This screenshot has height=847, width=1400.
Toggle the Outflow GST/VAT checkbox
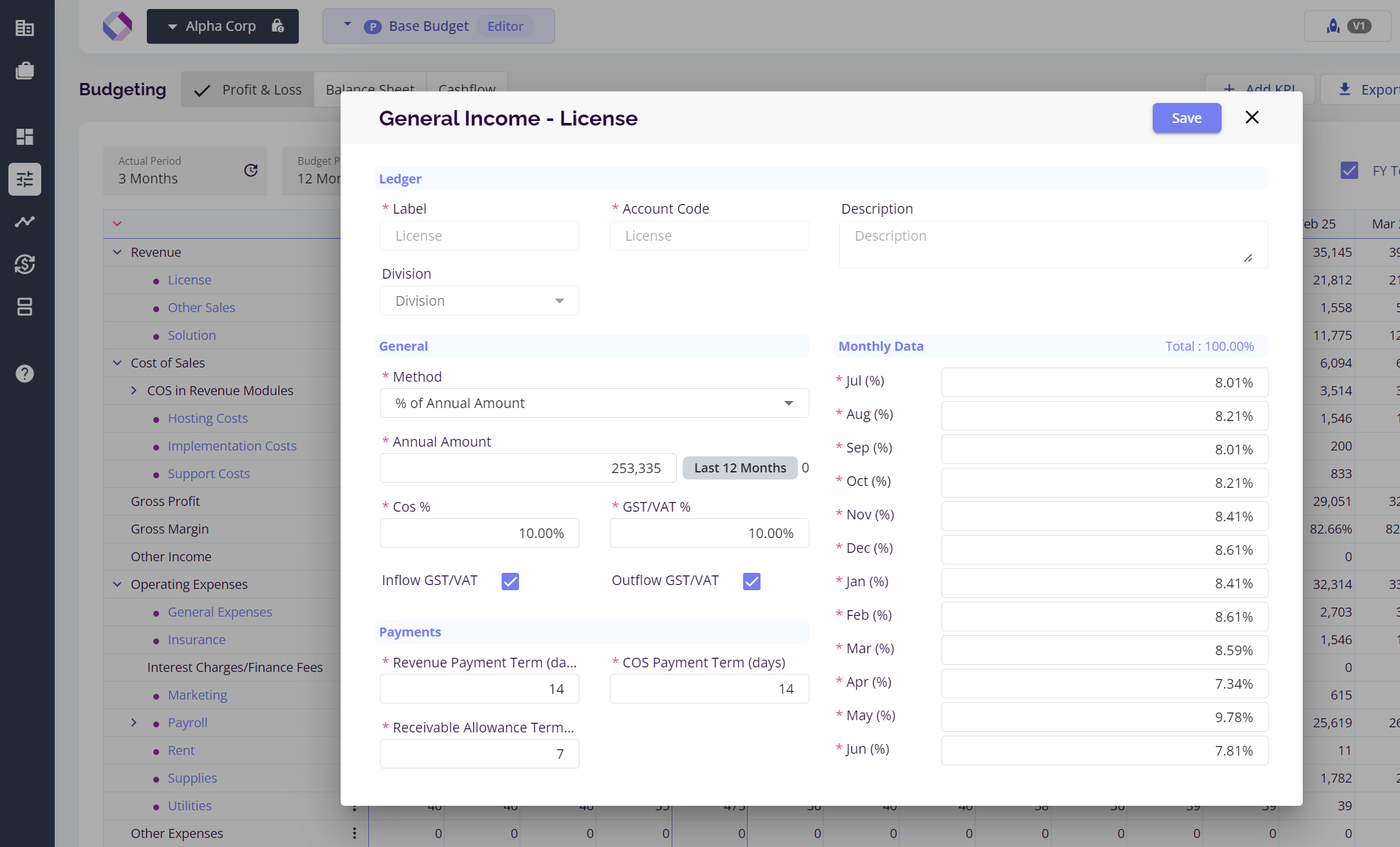click(752, 581)
